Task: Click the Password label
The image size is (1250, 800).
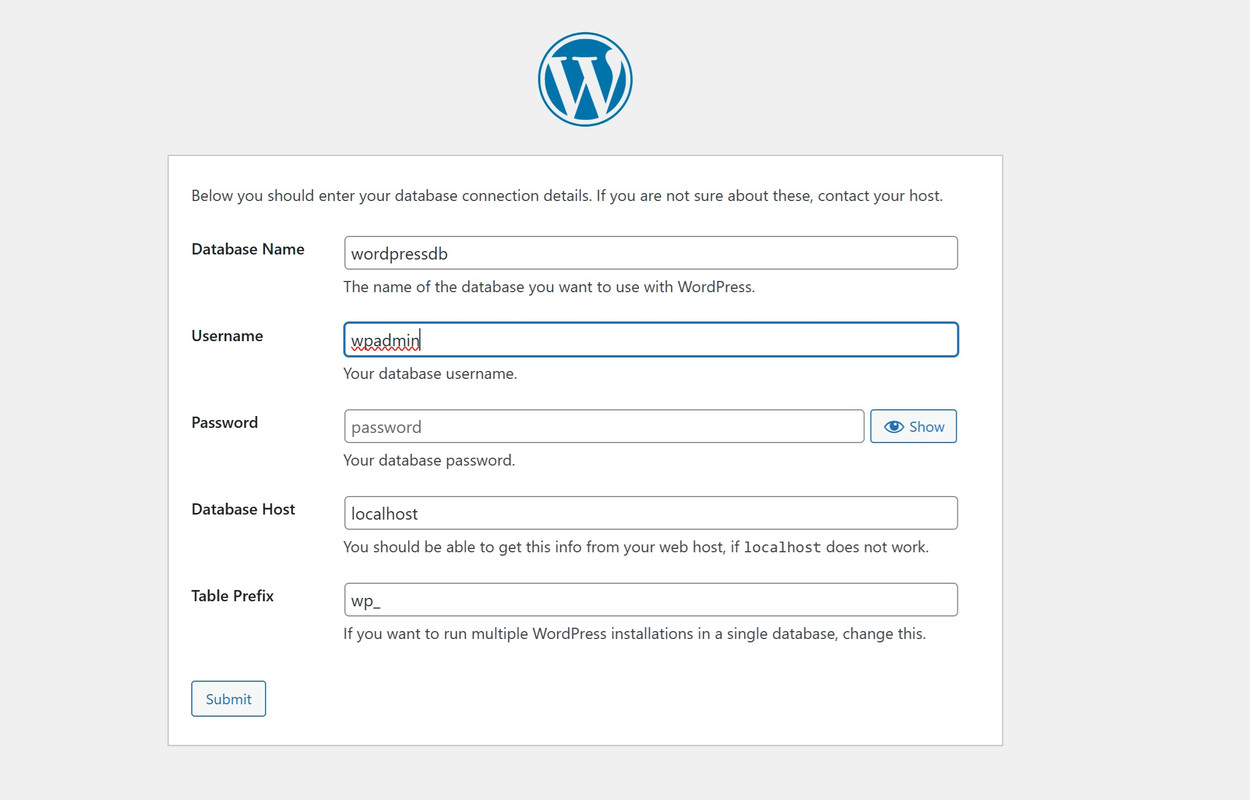Action: click(224, 422)
